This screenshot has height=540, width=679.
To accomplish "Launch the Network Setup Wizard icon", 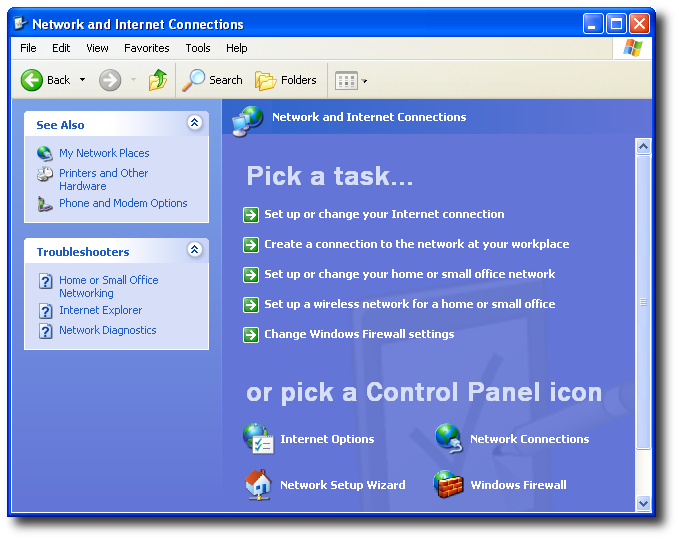I will (x=258, y=485).
